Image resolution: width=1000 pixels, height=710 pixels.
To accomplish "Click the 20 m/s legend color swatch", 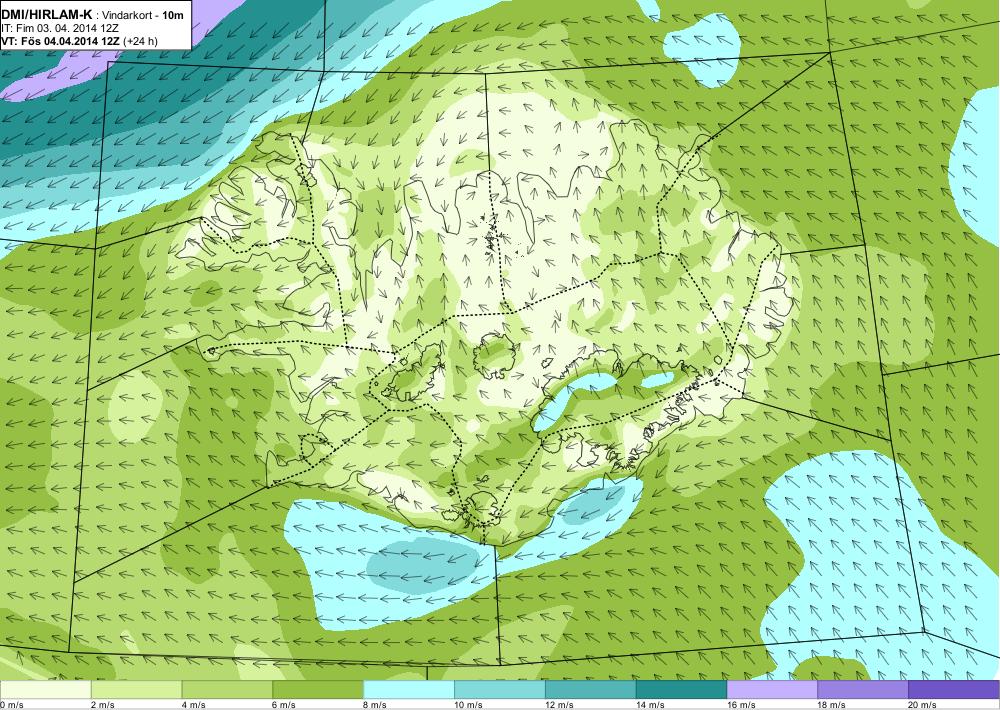I will point(954,690).
